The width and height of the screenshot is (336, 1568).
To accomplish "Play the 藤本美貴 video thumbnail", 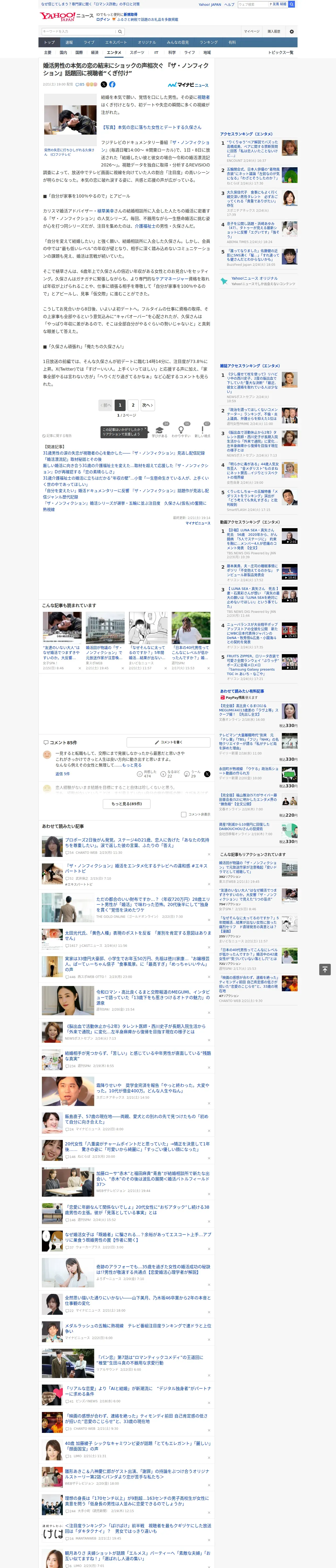I will [289, 571].
